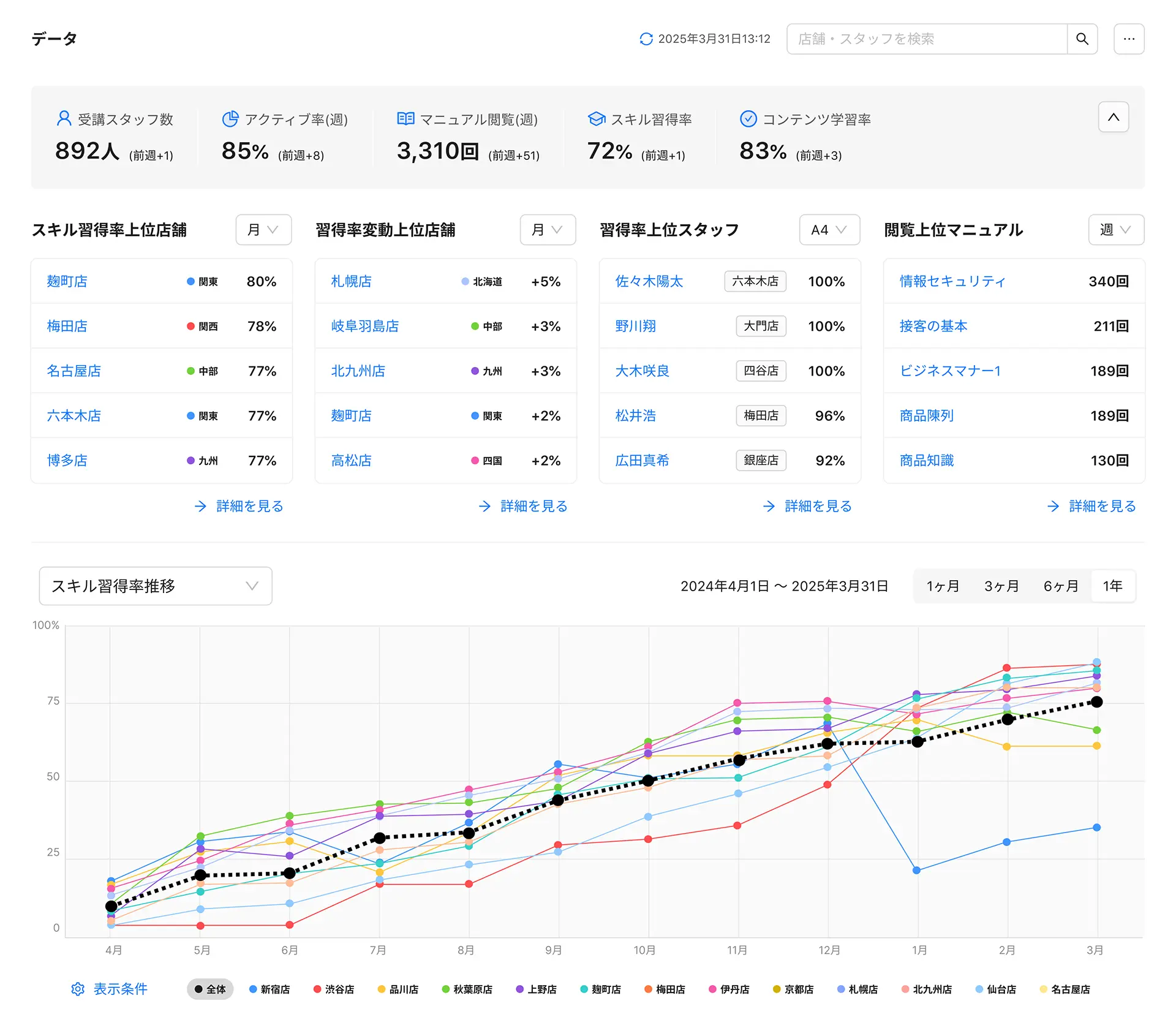This screenshot has height=1028, width=1176.
Task: Open the 接客の基本 manual link
Action: click(x=933, y=326)
